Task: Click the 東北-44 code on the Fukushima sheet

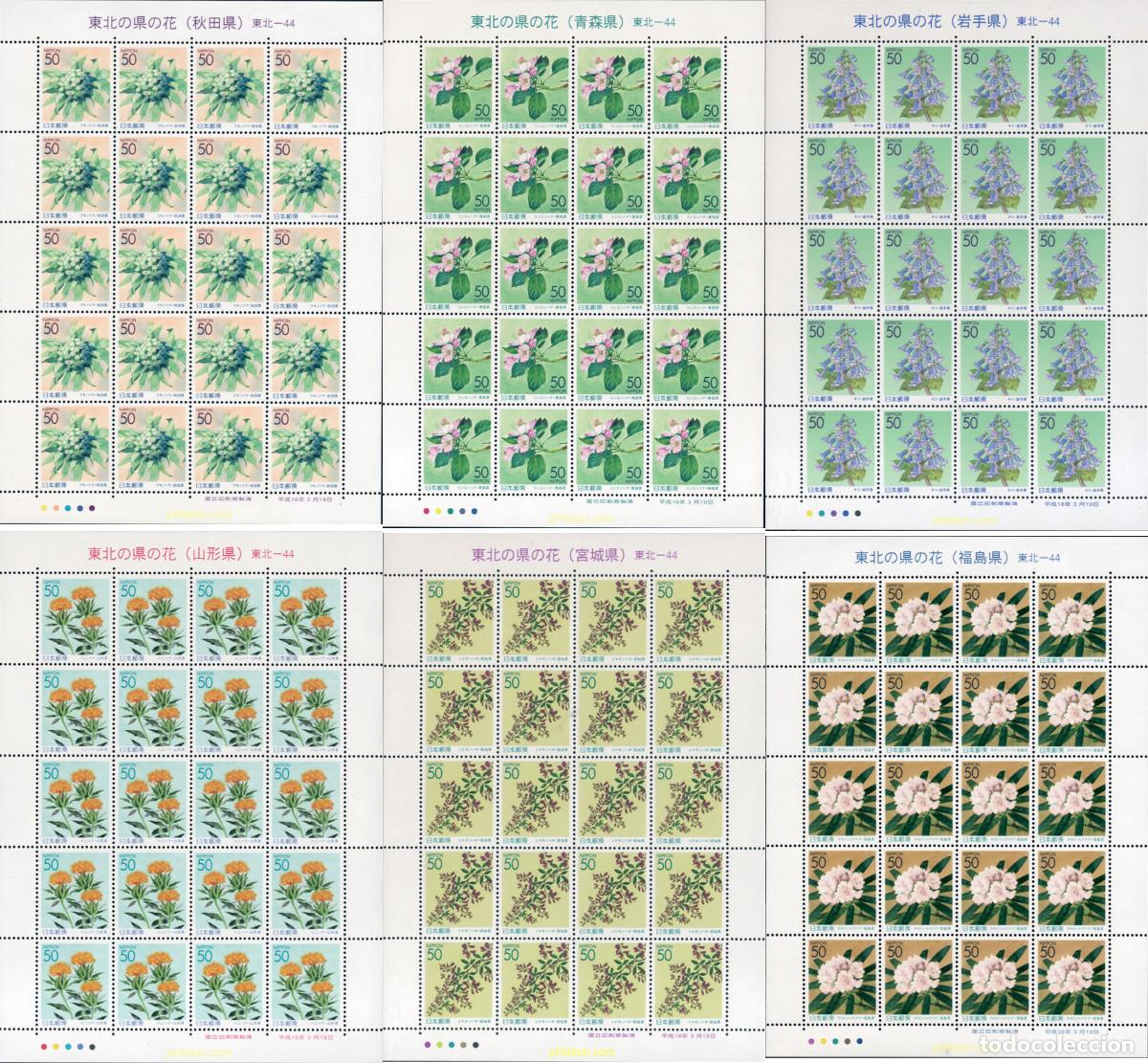Action: tap(1037, 559)
